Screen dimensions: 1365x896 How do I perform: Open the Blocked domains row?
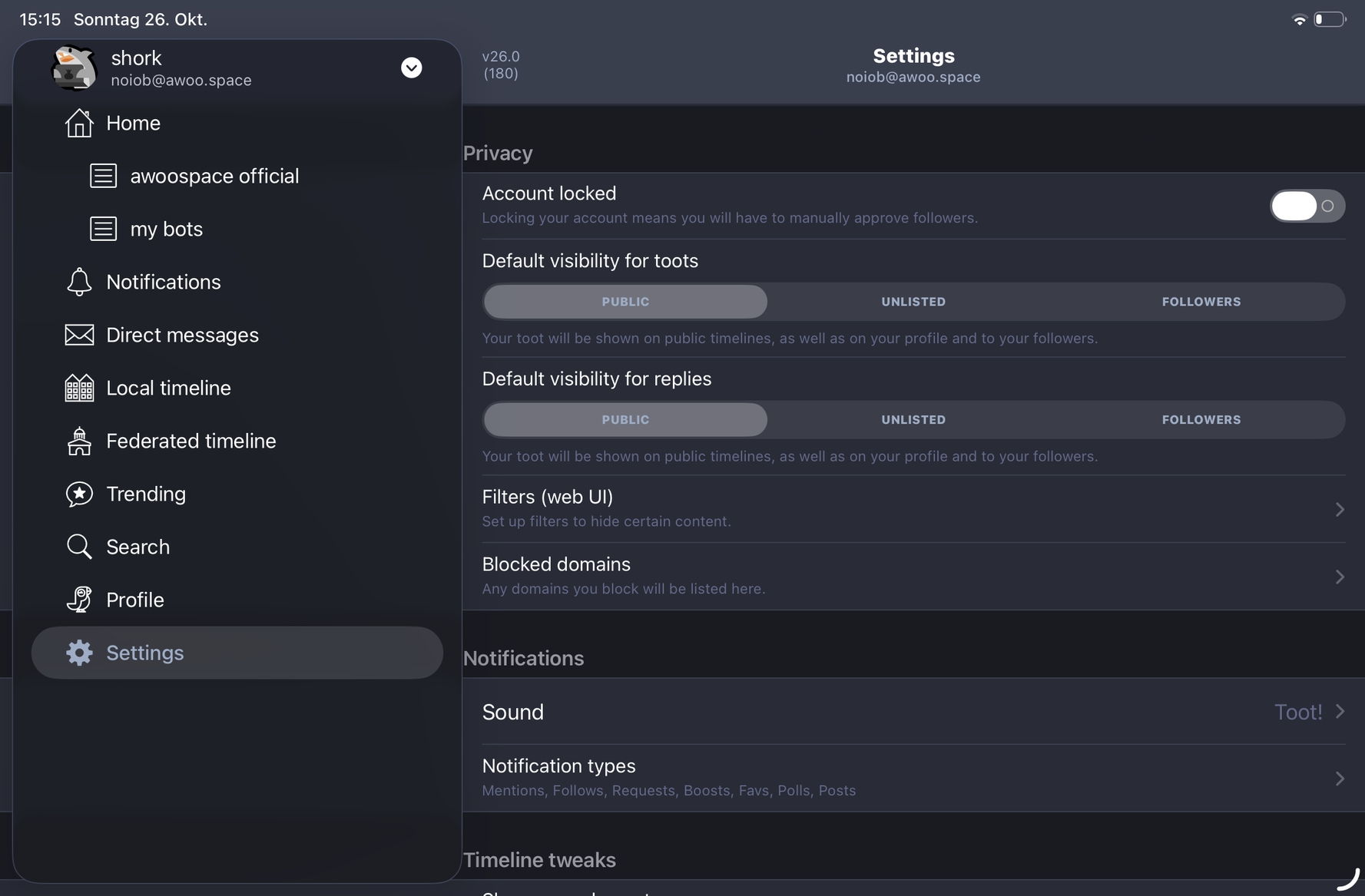913,576
